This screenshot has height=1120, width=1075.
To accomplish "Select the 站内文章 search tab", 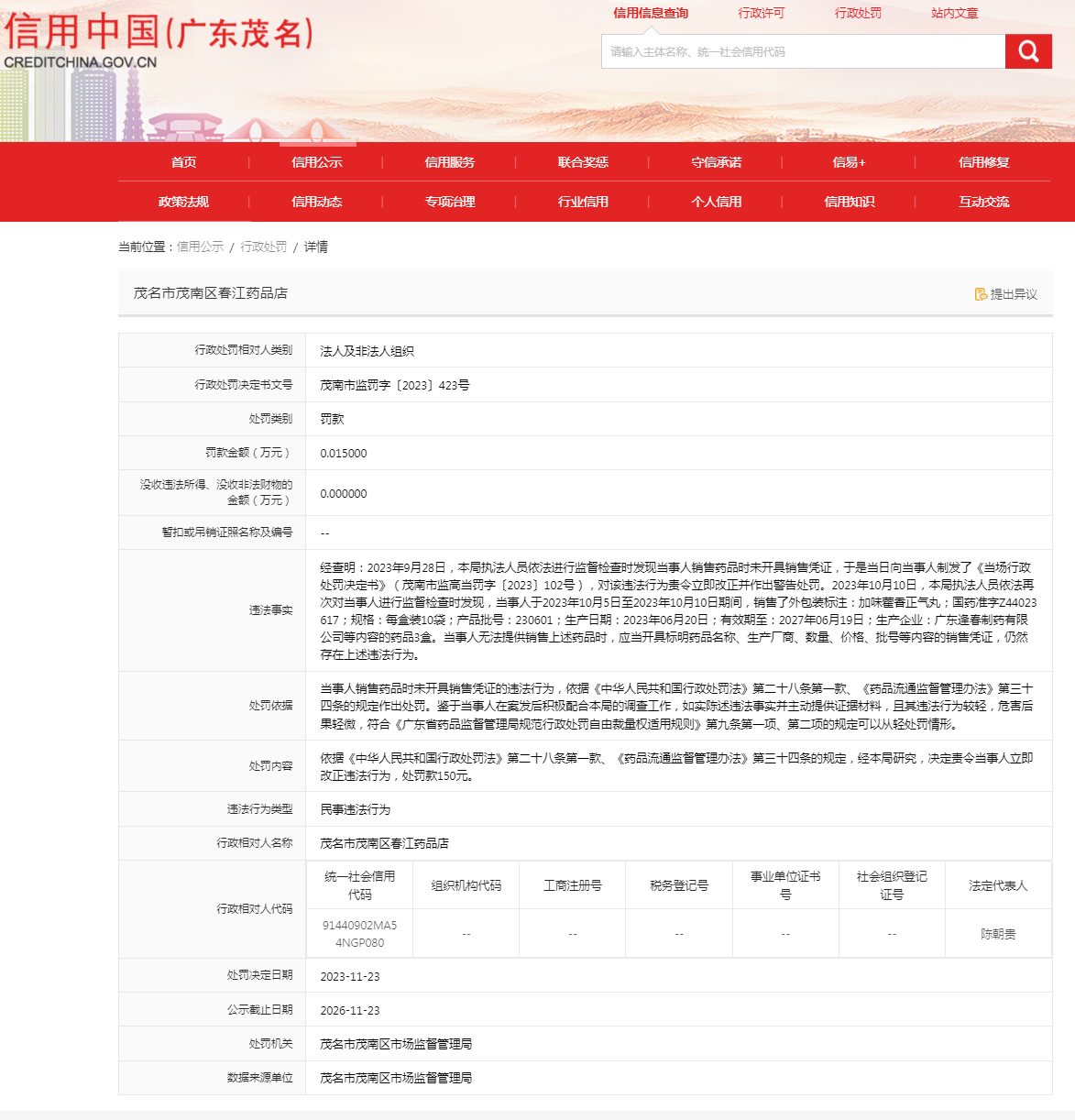I will coord(954,13).
